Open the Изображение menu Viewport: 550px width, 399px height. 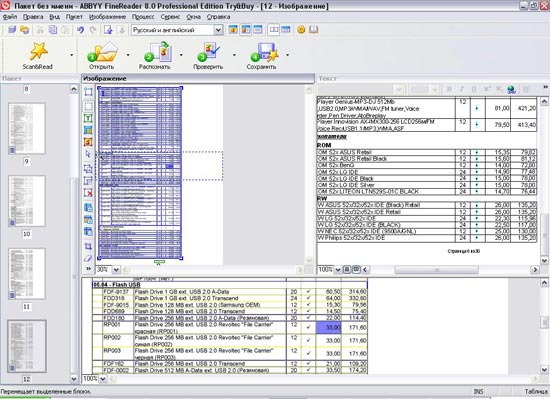[x=107, y=17]
